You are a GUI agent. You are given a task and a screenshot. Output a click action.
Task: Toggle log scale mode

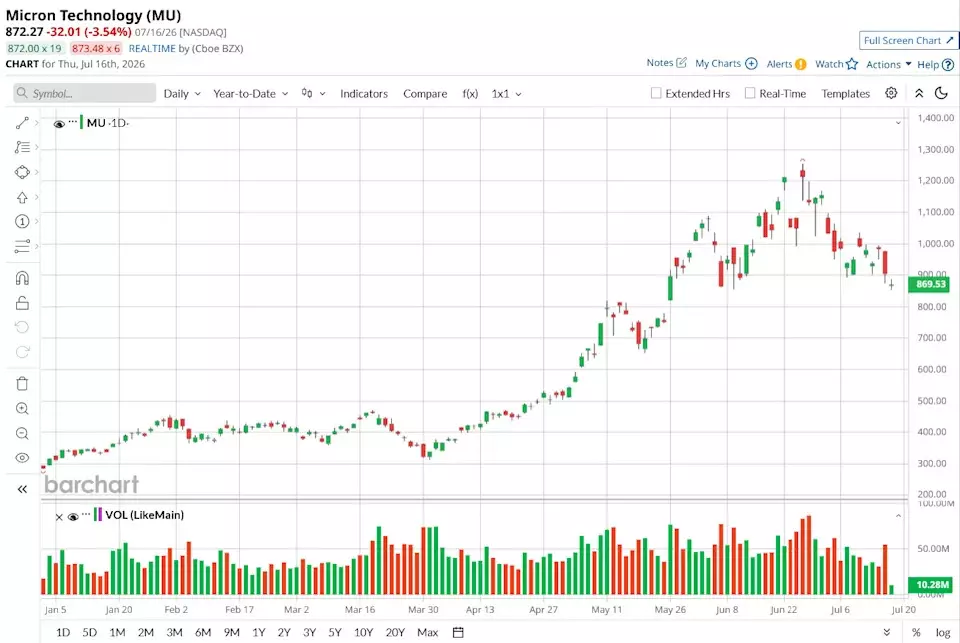(943, 632)
